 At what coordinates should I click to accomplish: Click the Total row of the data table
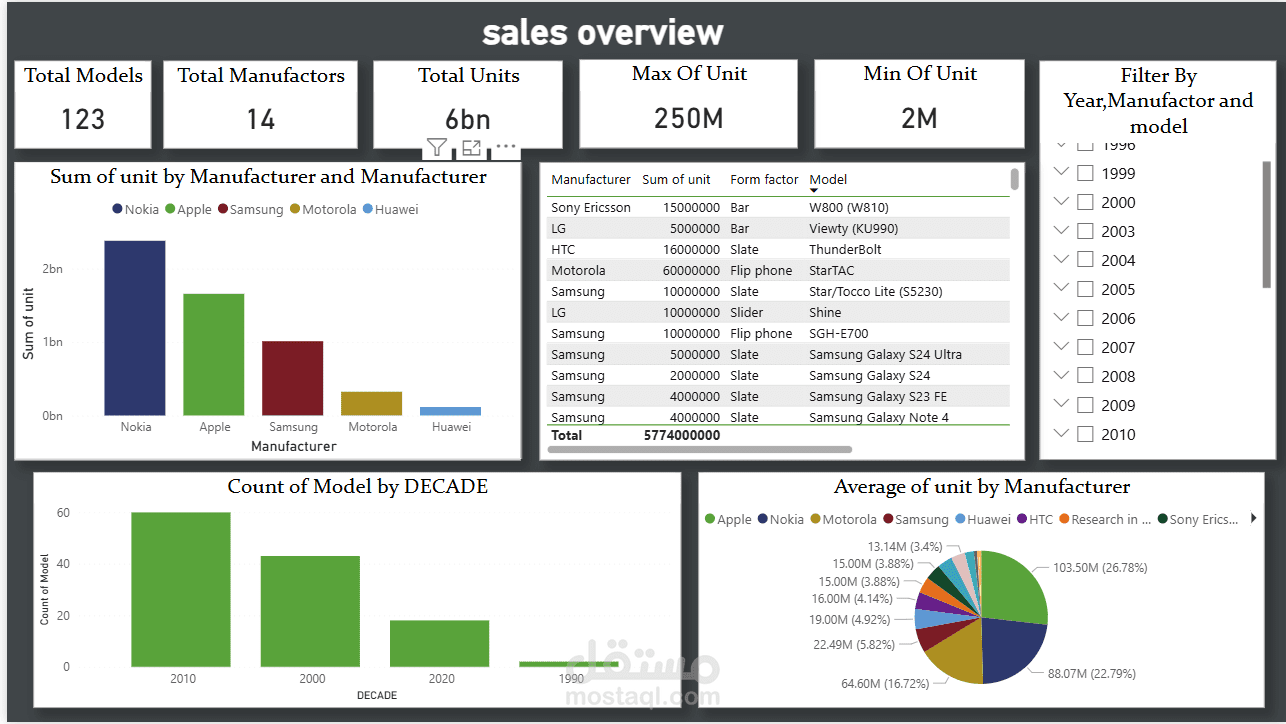700,435
